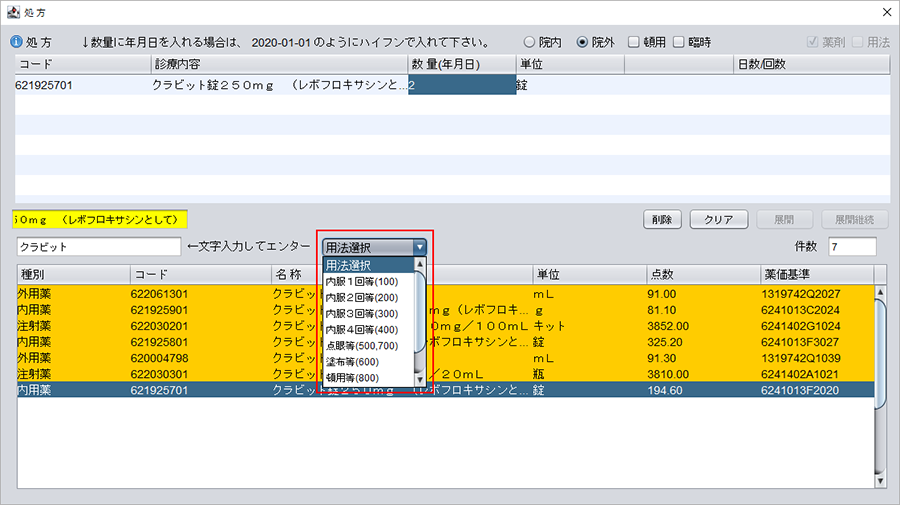The image size is (900, 505).
Task: Choose 内服２回等(200) from the list
Action: pyautogui.click(x=368, y=298)
